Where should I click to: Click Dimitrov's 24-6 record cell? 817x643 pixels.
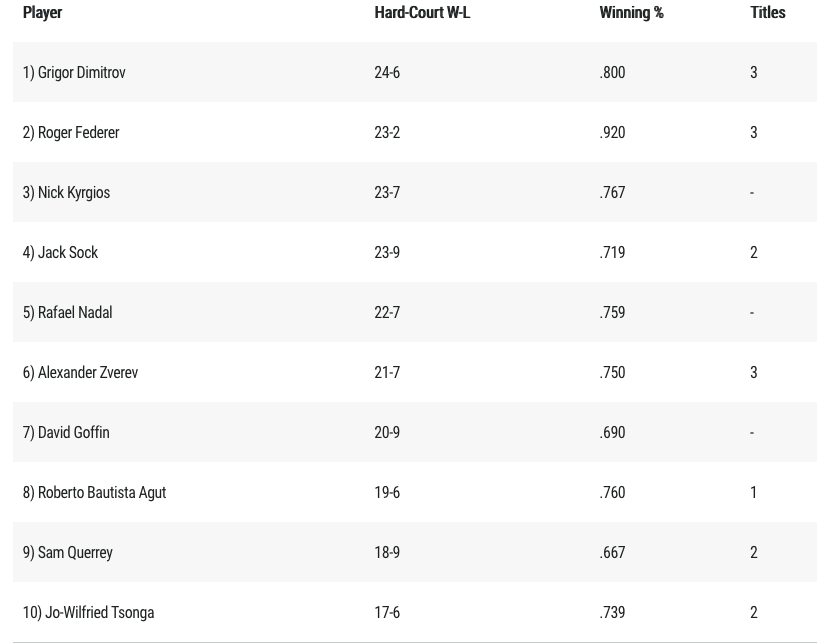pyautogui.click(x=387, y=73)
